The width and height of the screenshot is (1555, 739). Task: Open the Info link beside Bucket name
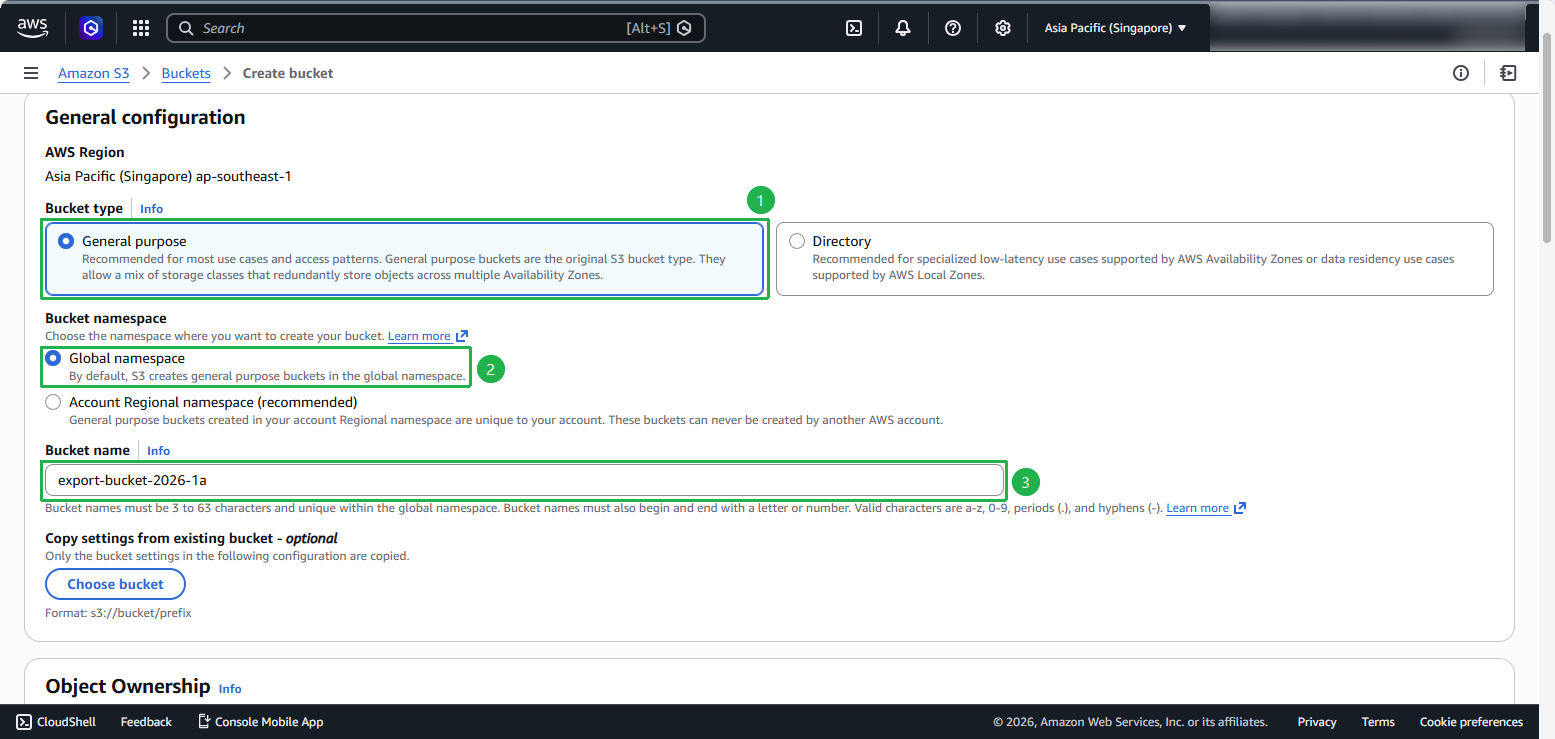click(158, 451)
